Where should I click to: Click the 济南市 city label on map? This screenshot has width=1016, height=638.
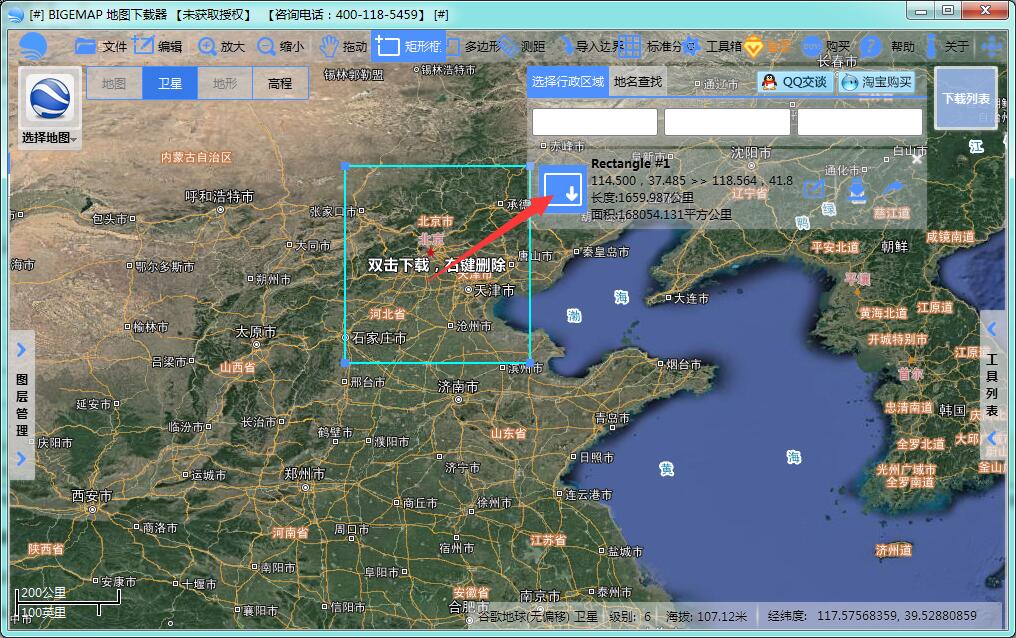click(x=457, y=387)
